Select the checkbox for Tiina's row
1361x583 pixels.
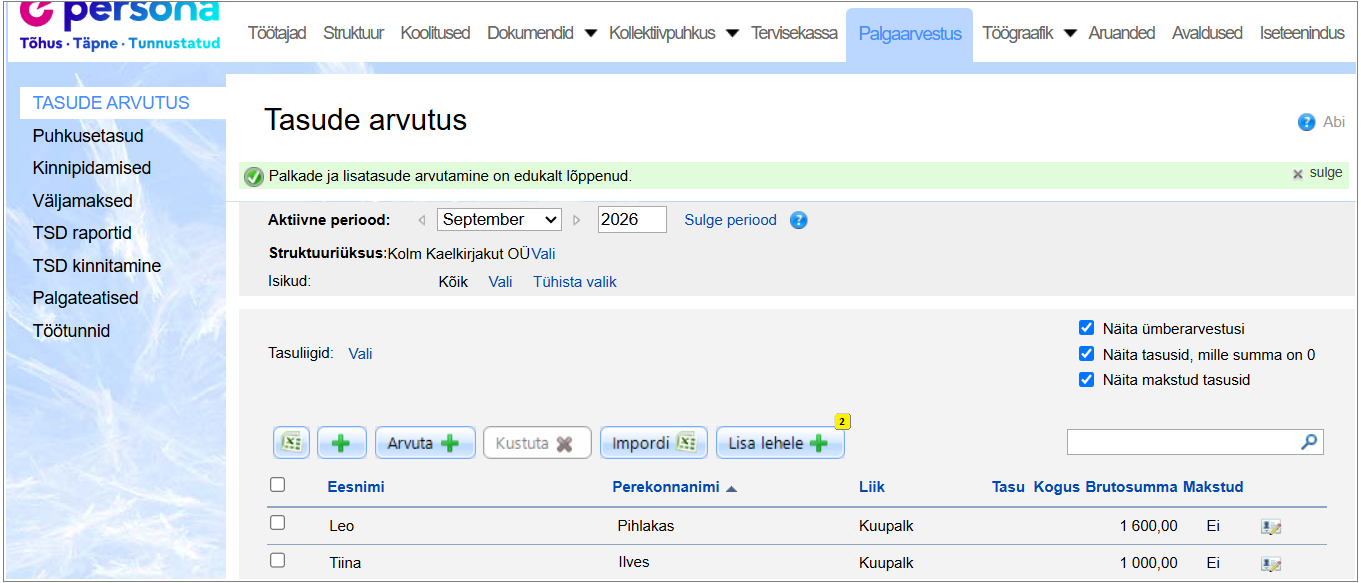click(x=278, y=560)
